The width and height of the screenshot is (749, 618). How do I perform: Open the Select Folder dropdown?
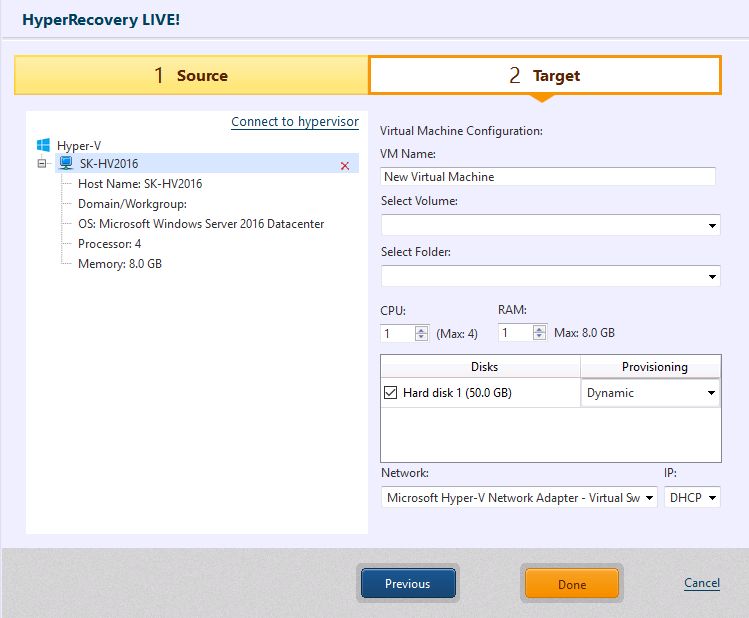712,277
